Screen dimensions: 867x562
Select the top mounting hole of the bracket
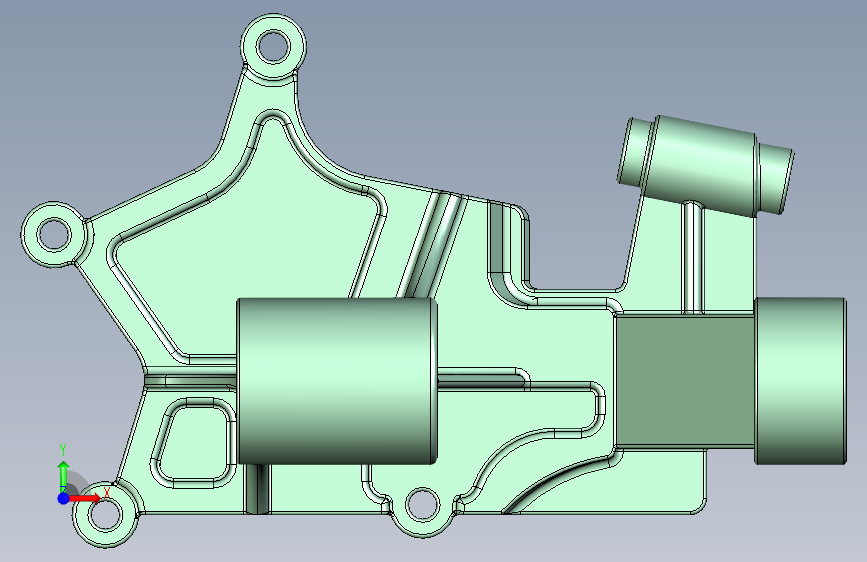click(274, 46)
